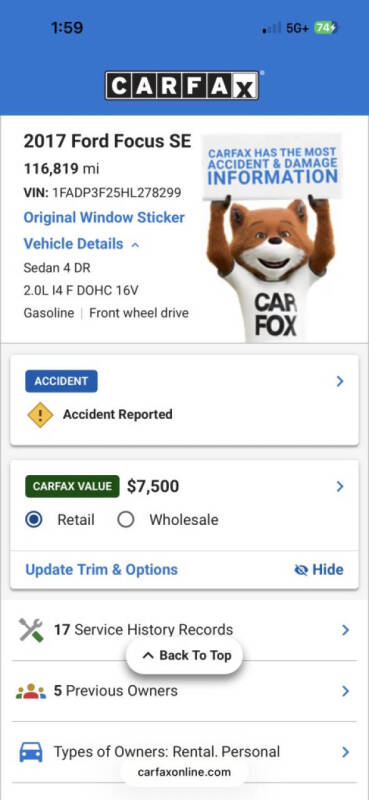Viewport: 369px width, 800px height.
Task: Click the colored people Previous Owners icon
Action: (31, 691)
